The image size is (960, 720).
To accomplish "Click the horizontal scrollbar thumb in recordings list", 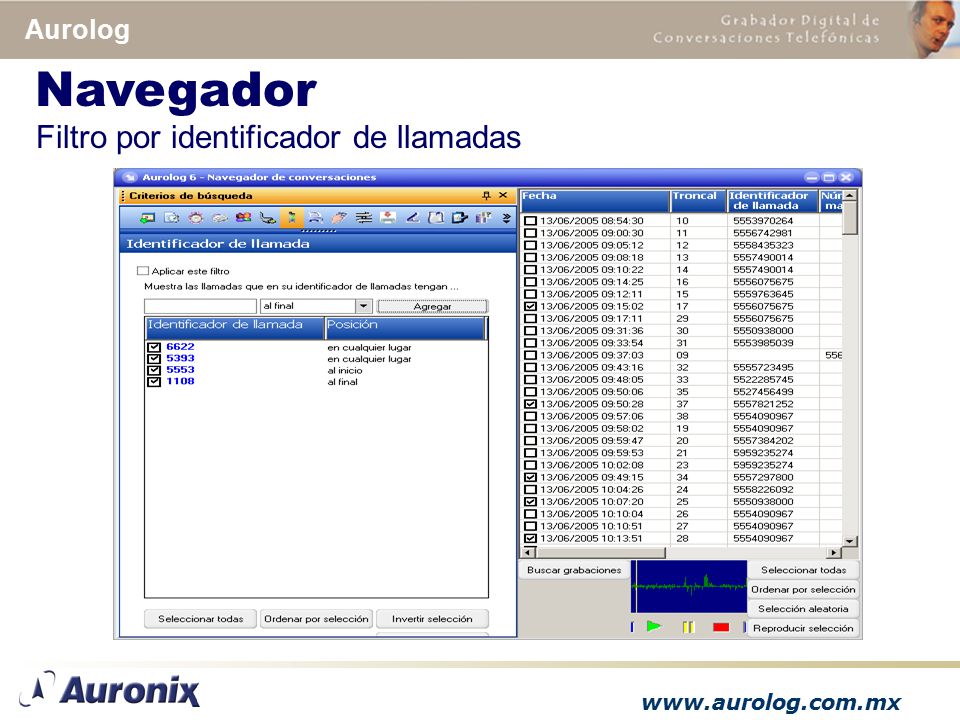I will (600, 553).
